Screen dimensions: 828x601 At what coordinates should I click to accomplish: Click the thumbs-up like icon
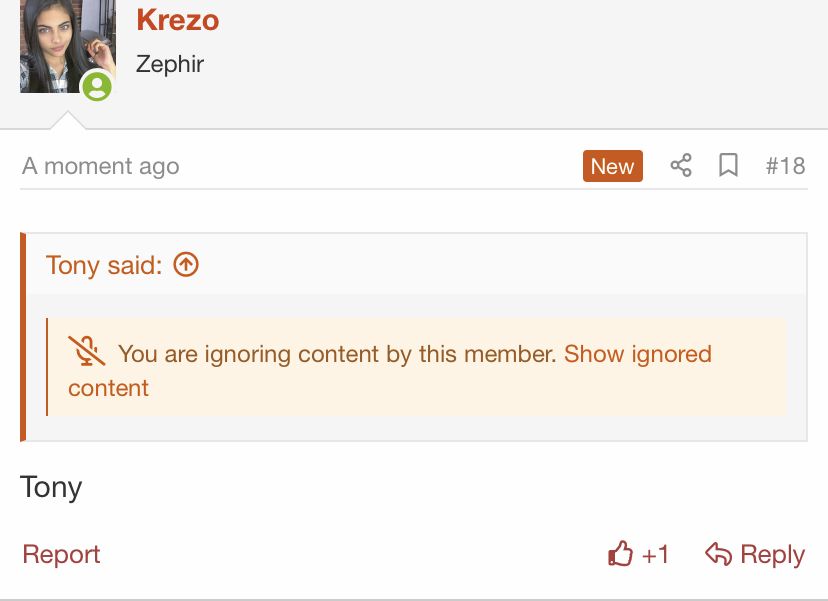621,554
